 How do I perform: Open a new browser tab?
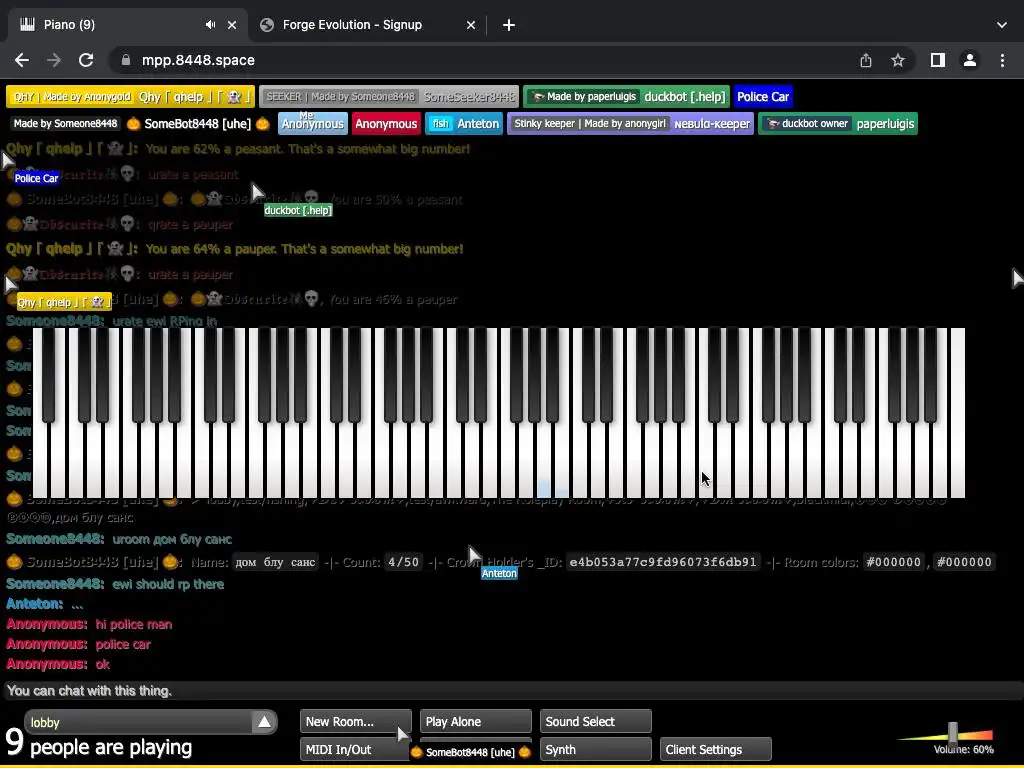(509, 25)
